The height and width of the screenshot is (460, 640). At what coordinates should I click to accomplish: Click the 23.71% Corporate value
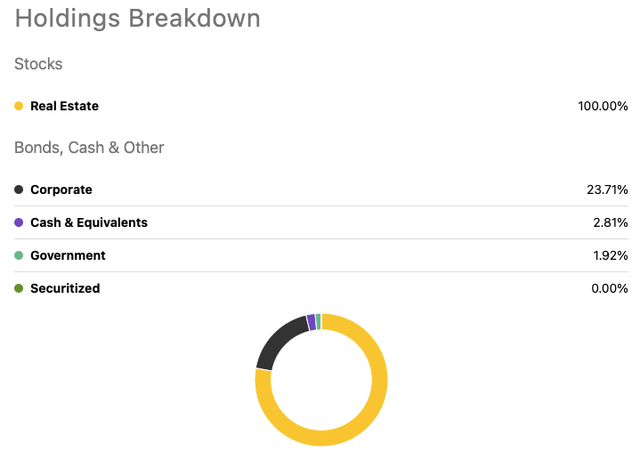[607, 190]
